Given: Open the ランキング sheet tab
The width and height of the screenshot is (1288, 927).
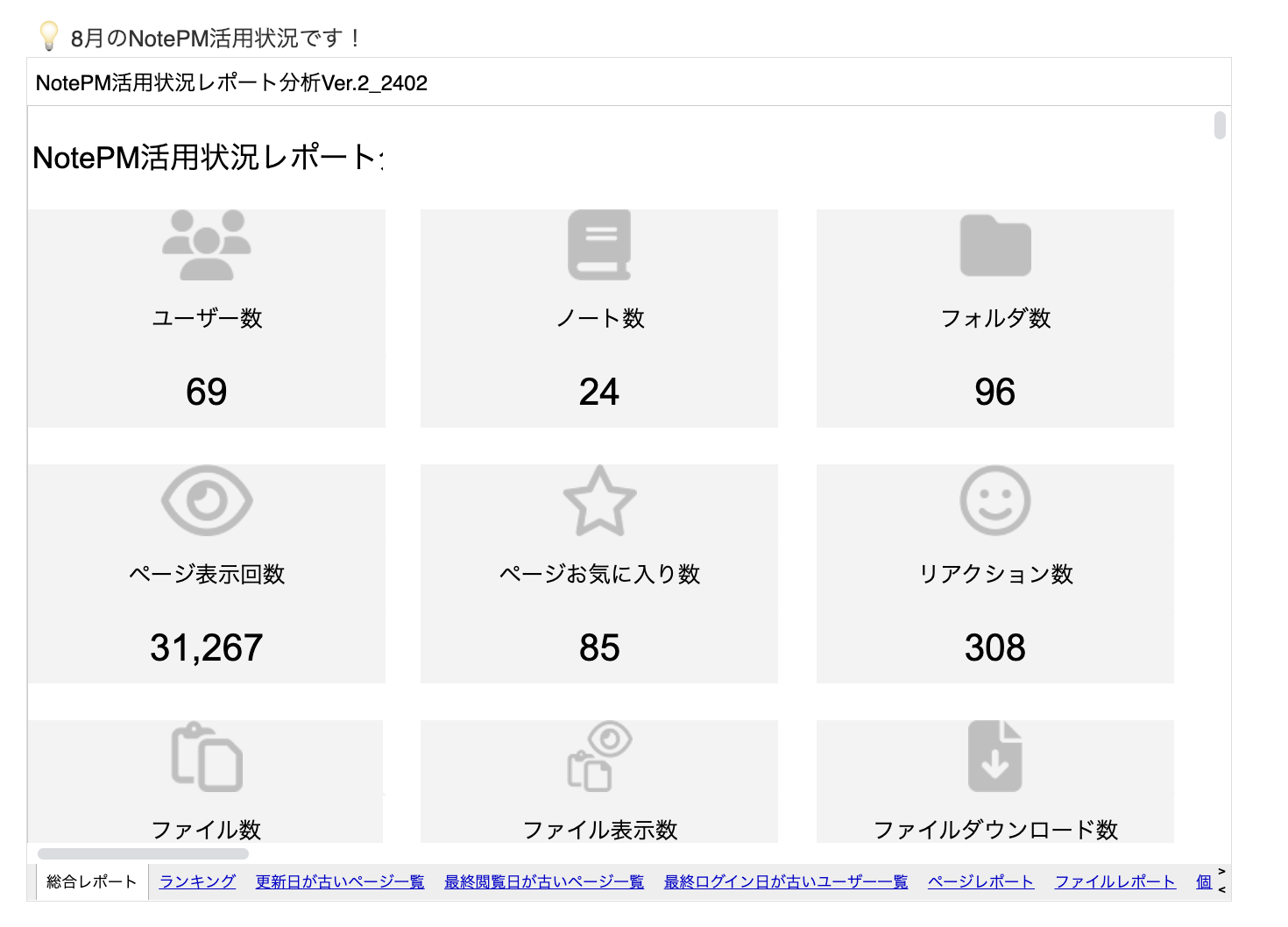Looking at the screenshot, I should tap(197, 881).
